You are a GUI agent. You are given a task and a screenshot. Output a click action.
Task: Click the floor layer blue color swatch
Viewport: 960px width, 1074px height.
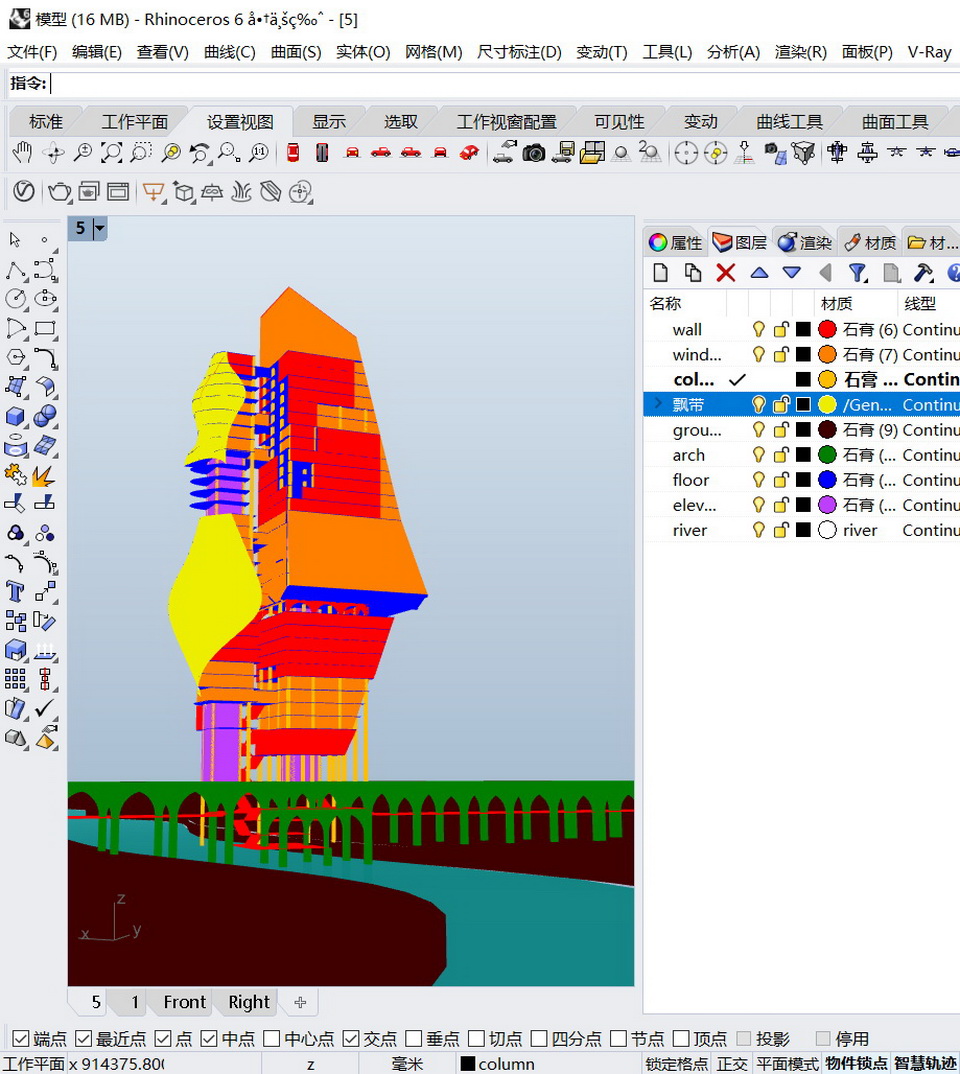coord(827,480)
